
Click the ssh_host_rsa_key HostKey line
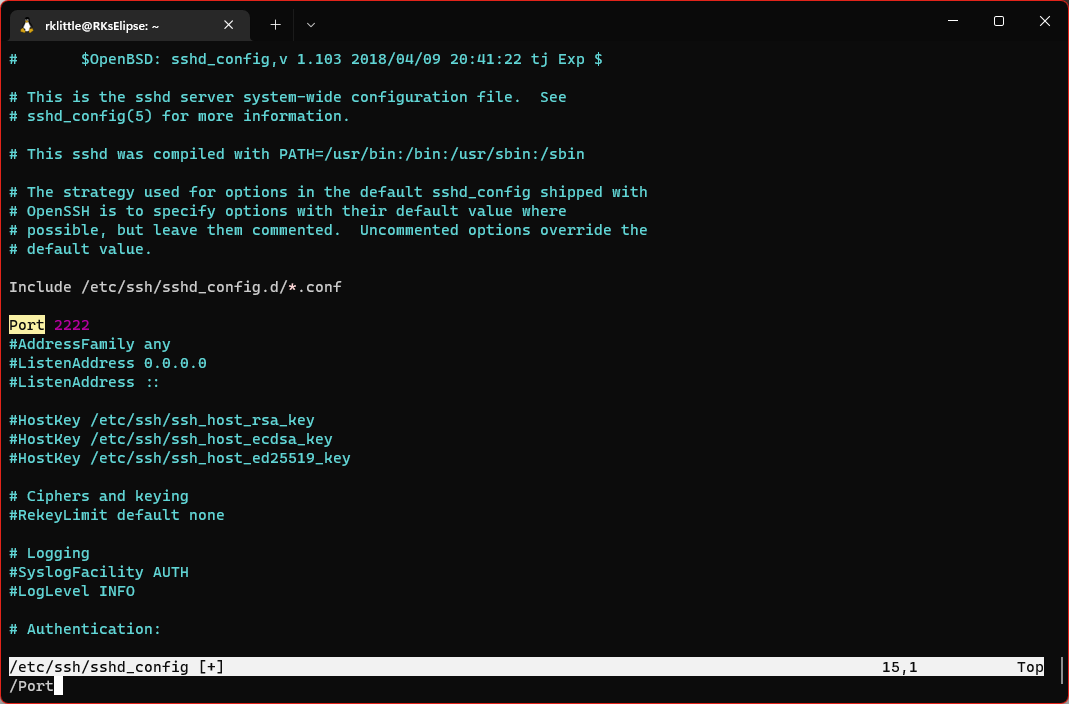tap(162, 420)
